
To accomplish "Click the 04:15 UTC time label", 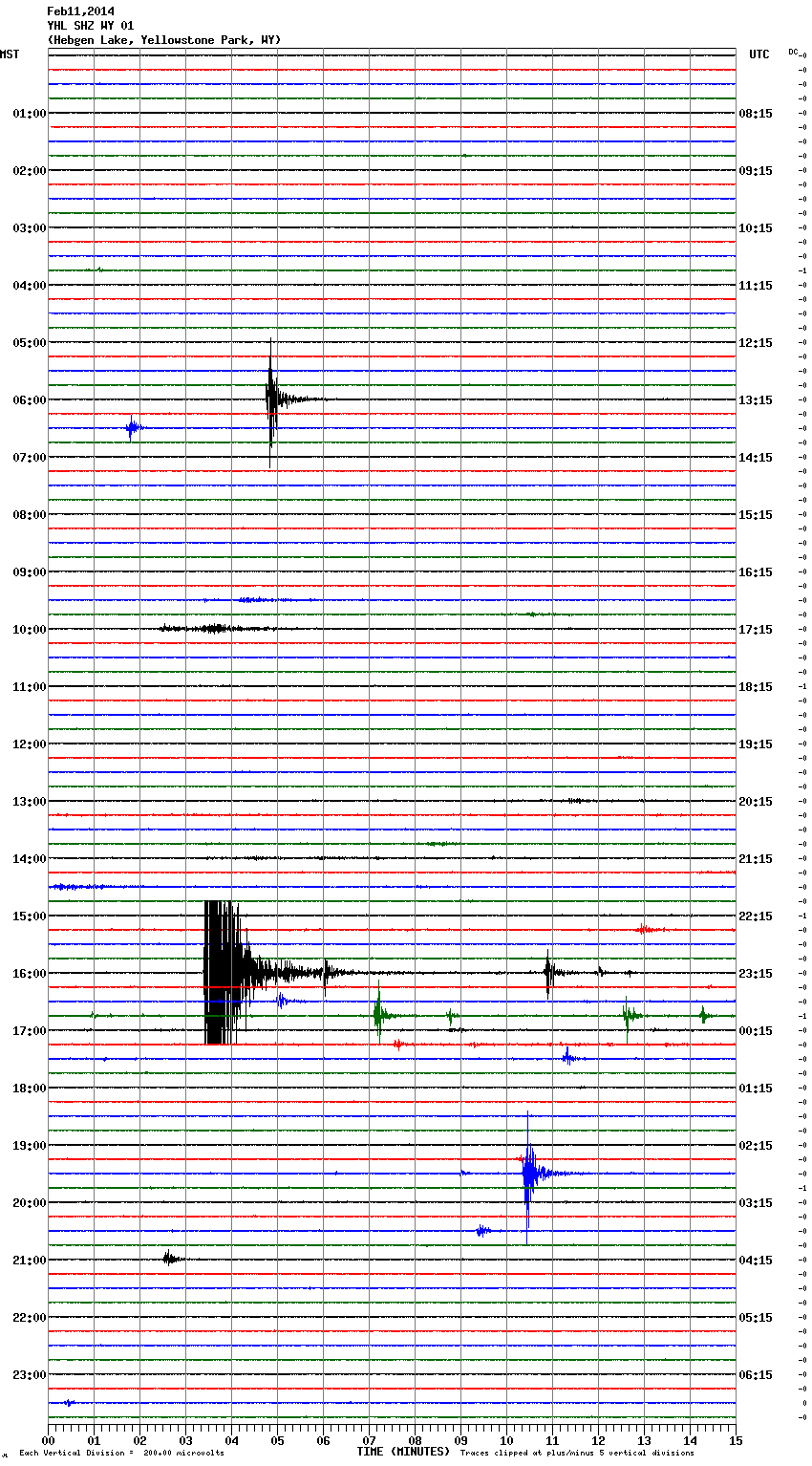I will tap(756, 1261).
